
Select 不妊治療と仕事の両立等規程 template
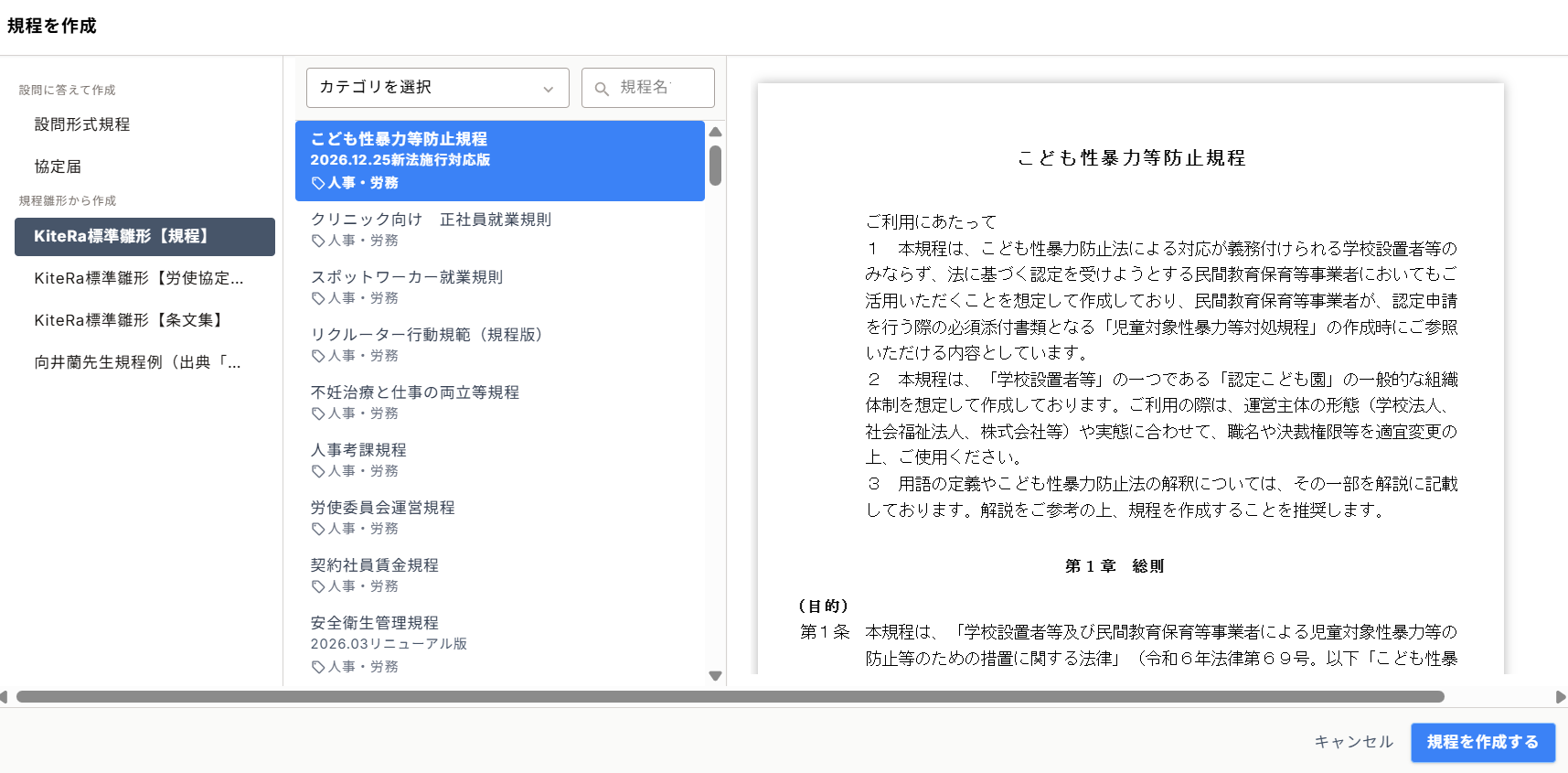coord(415,392)
